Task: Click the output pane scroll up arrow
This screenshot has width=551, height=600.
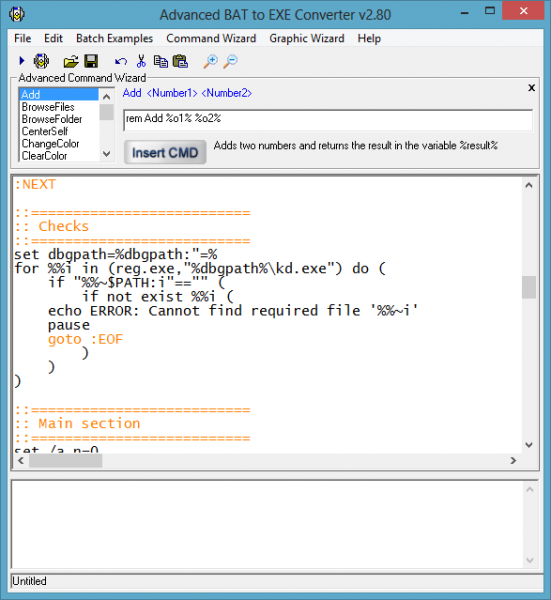Action: point(530,489)
